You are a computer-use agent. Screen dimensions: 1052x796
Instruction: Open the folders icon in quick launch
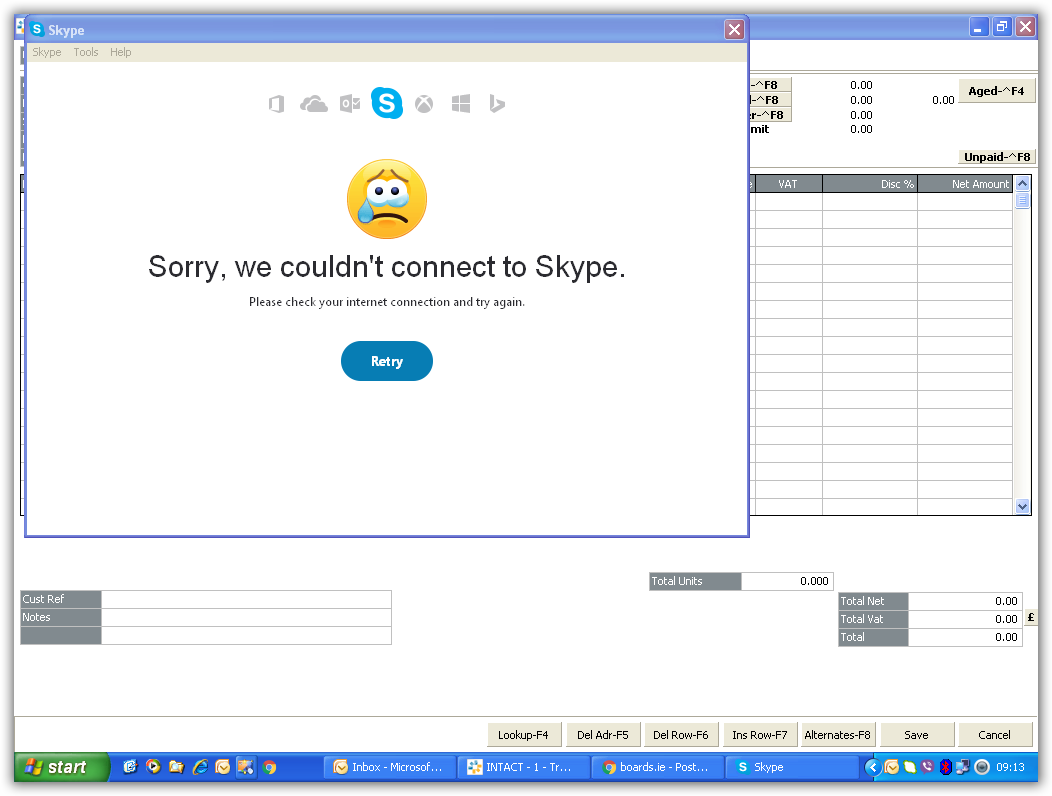176,766
